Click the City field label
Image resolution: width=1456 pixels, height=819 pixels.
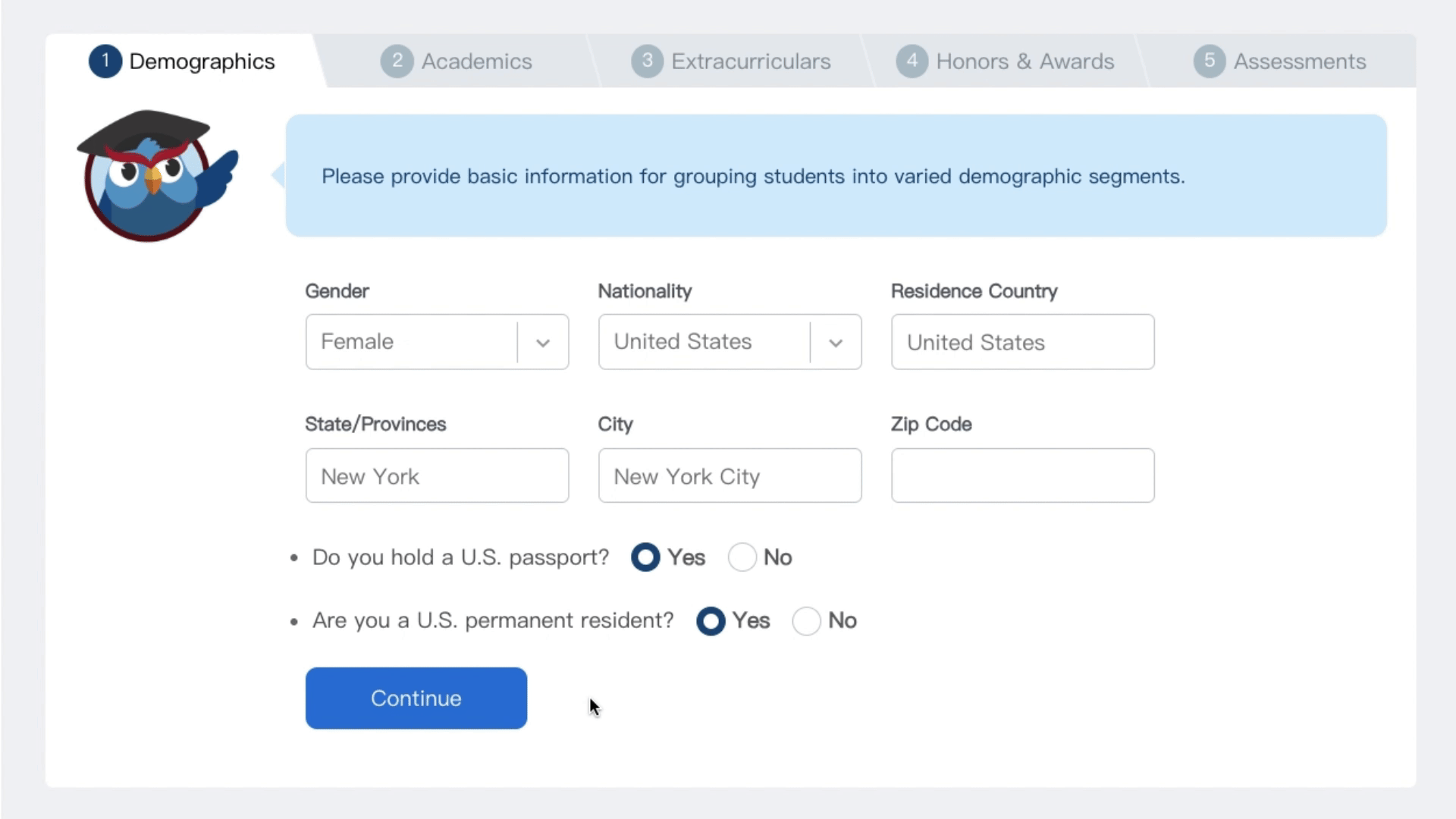615,424
